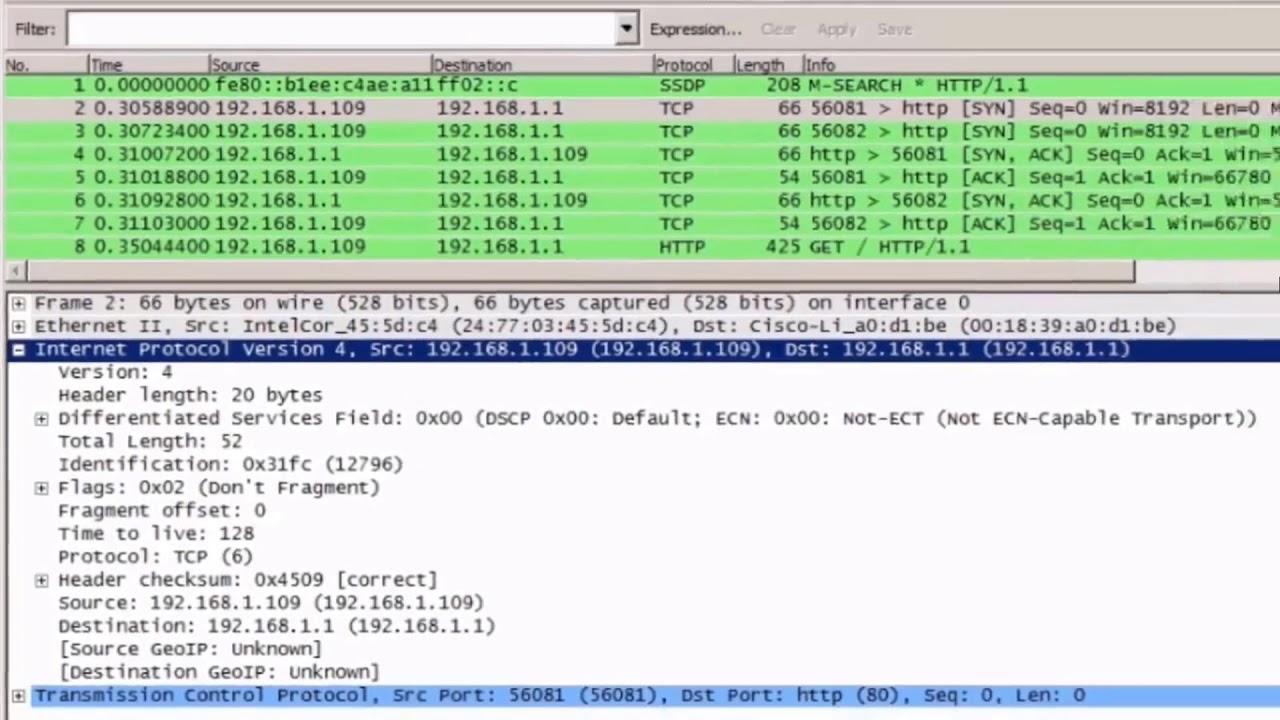Screen dimensions: 1280x720
Task: Click the display Filter input field
Action: tap(342, 29)
